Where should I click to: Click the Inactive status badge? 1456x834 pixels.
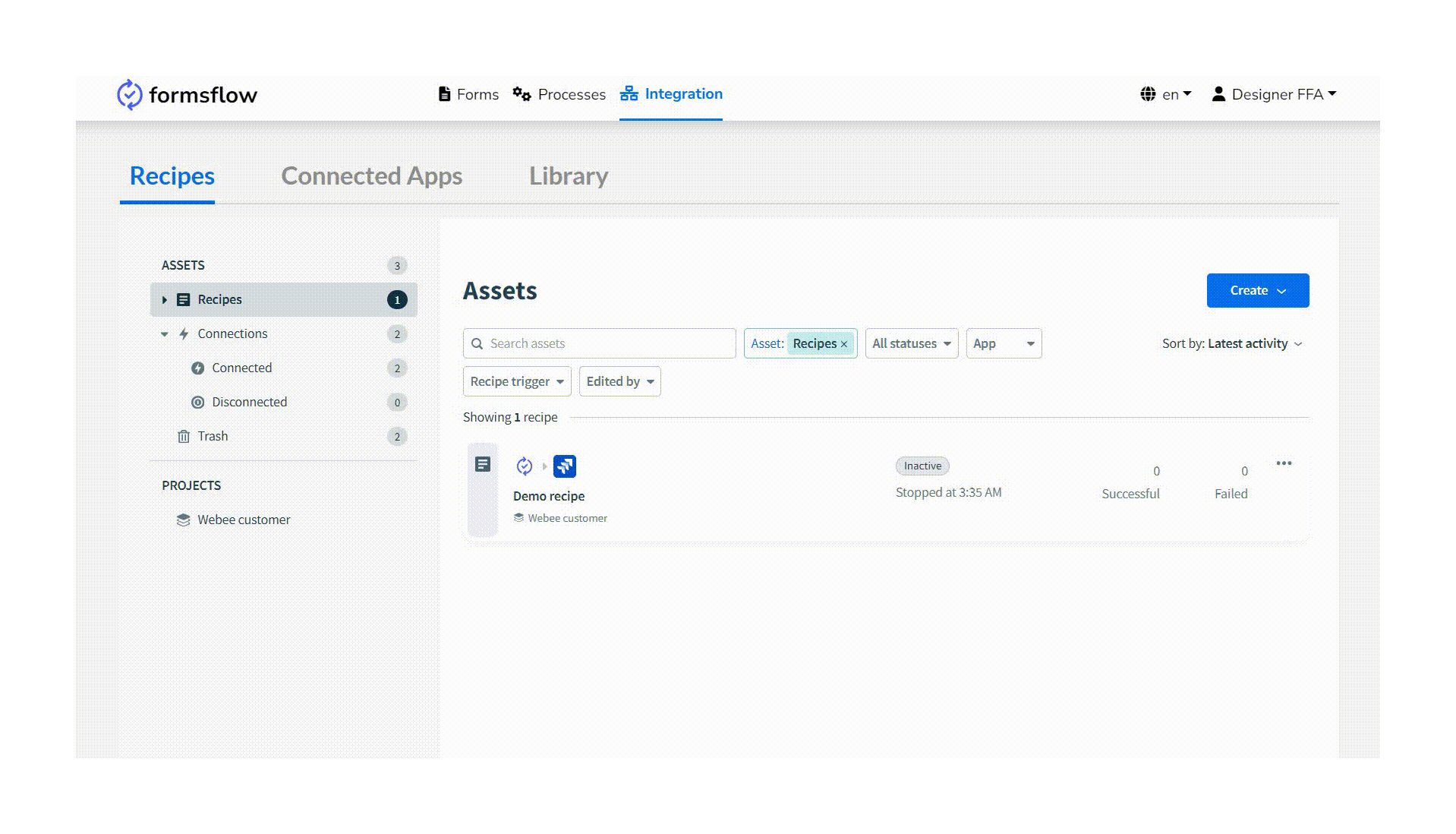pos(921,466)
